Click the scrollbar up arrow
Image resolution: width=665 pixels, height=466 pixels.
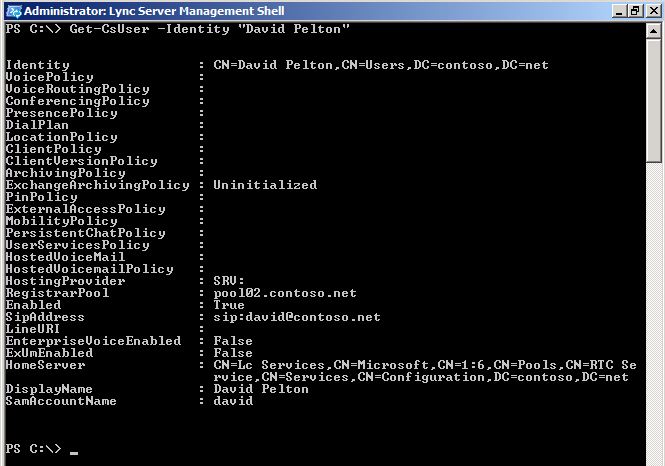point(654,31)
